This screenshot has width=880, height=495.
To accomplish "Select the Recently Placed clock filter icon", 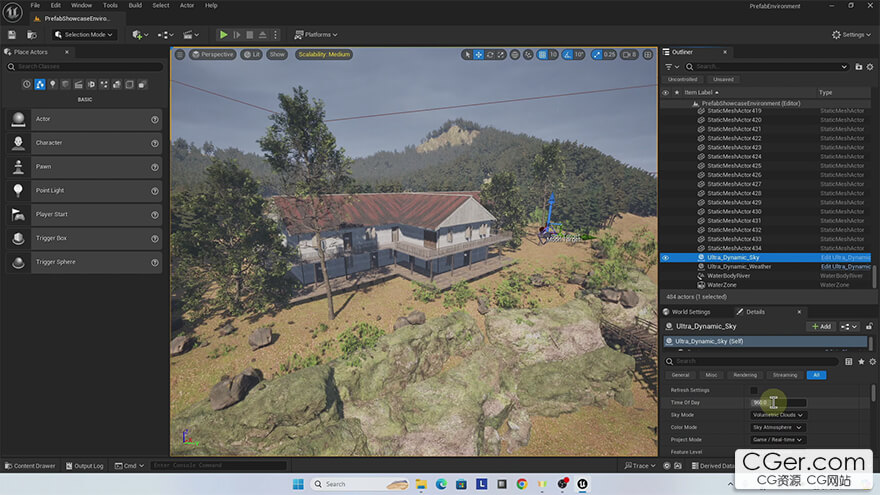I will 27,84.
